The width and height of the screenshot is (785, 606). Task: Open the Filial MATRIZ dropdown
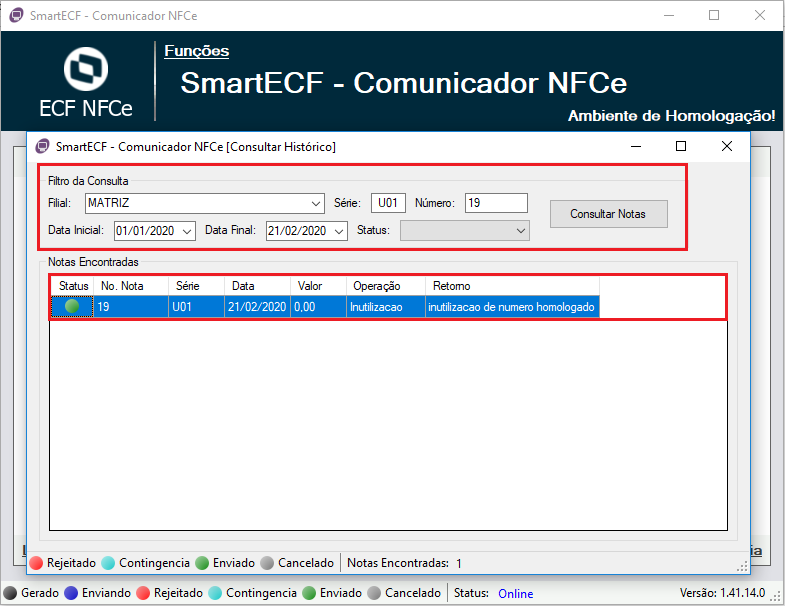205,203
